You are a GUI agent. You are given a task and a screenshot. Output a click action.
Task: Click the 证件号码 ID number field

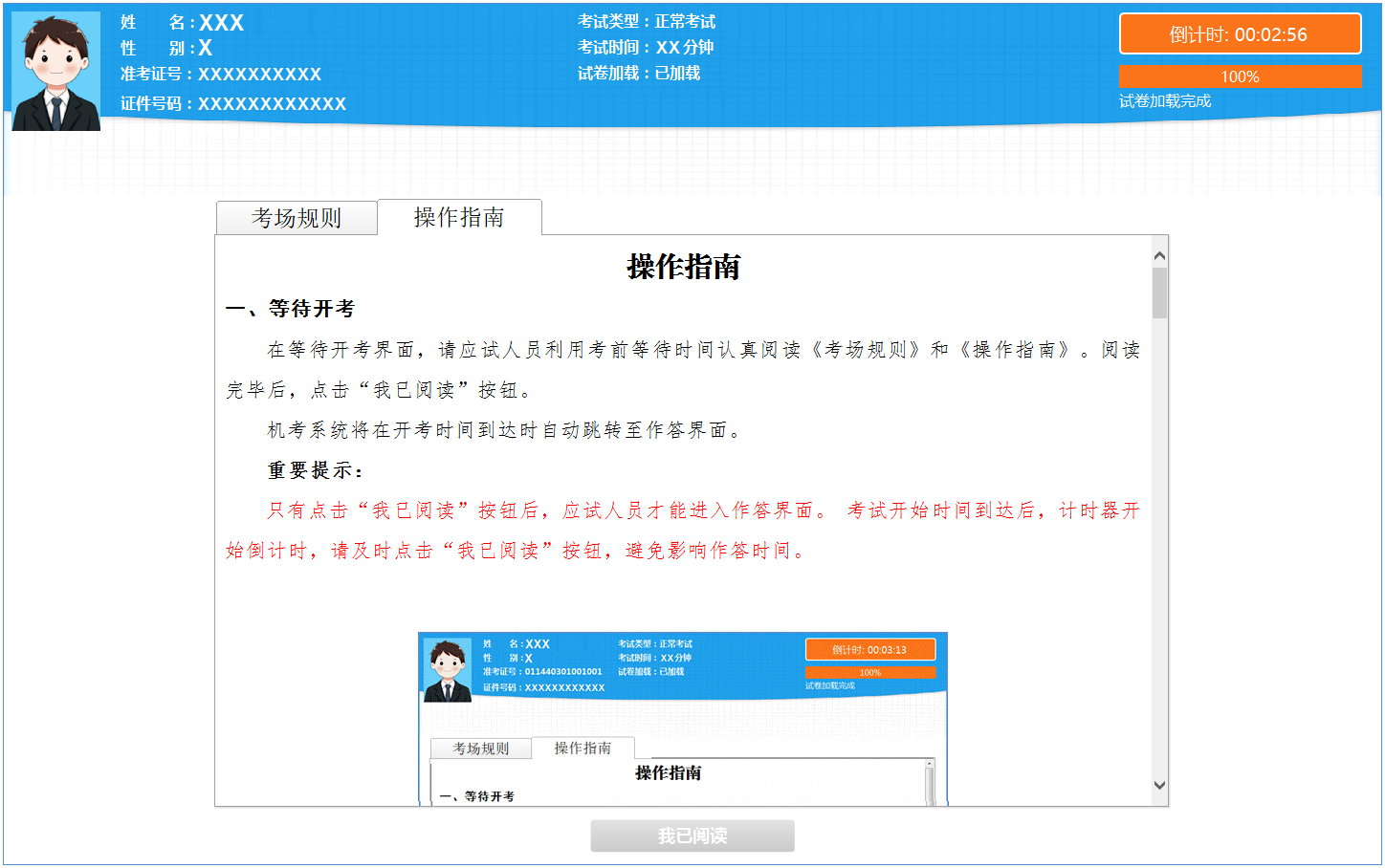pos(233,104)
